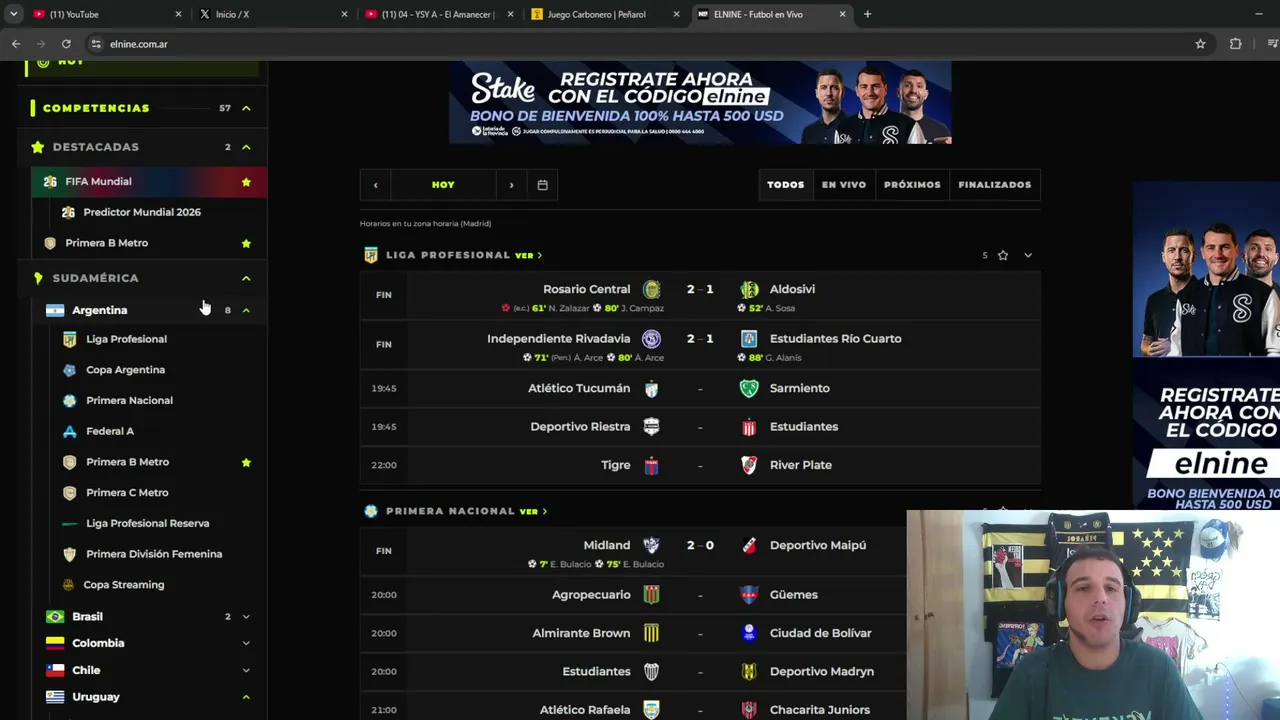The height and width of the screenshot is (720, 1280).
Task: Click the browser back arrow
Action: tap(16, 44)
